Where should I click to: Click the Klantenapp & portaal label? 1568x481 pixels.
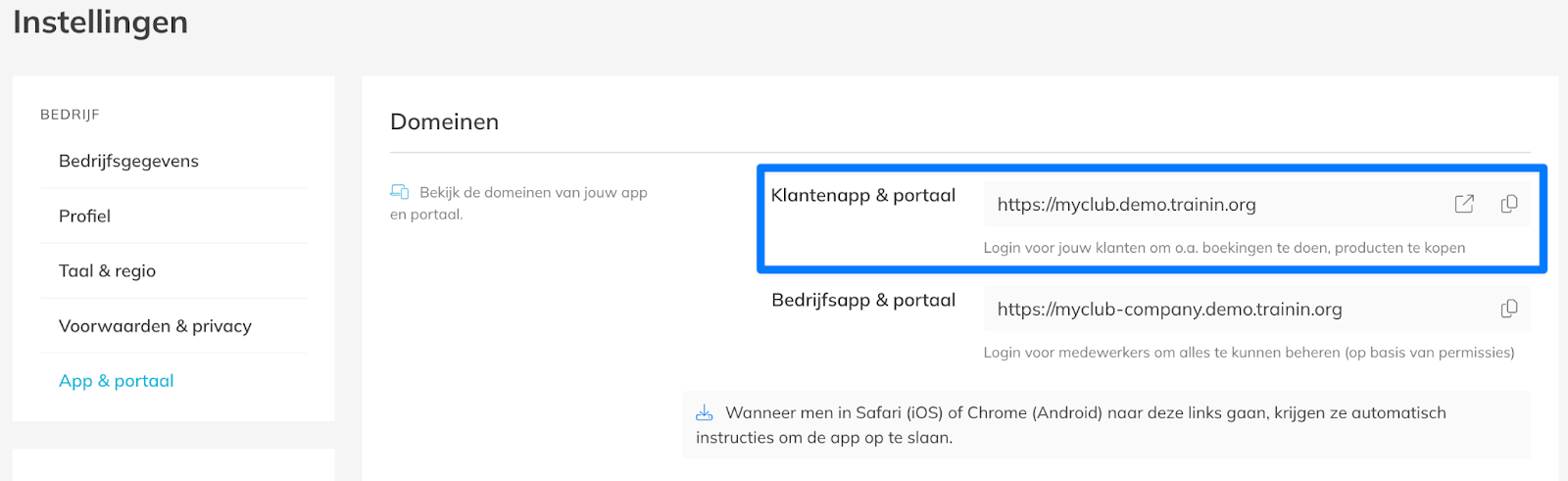pyautogui.click(x=862, y=195)
